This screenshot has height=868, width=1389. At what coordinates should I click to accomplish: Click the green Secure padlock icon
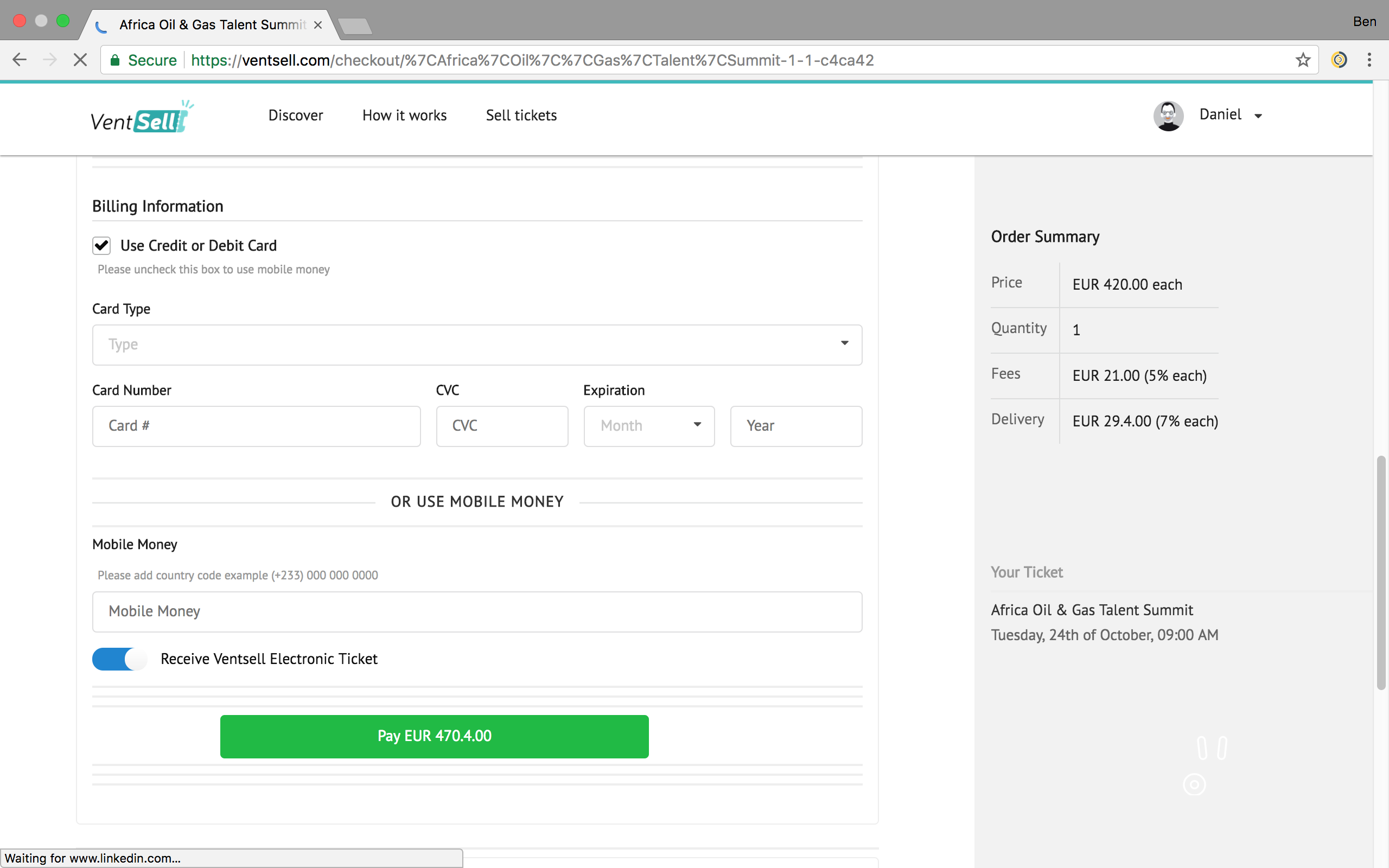116,60
